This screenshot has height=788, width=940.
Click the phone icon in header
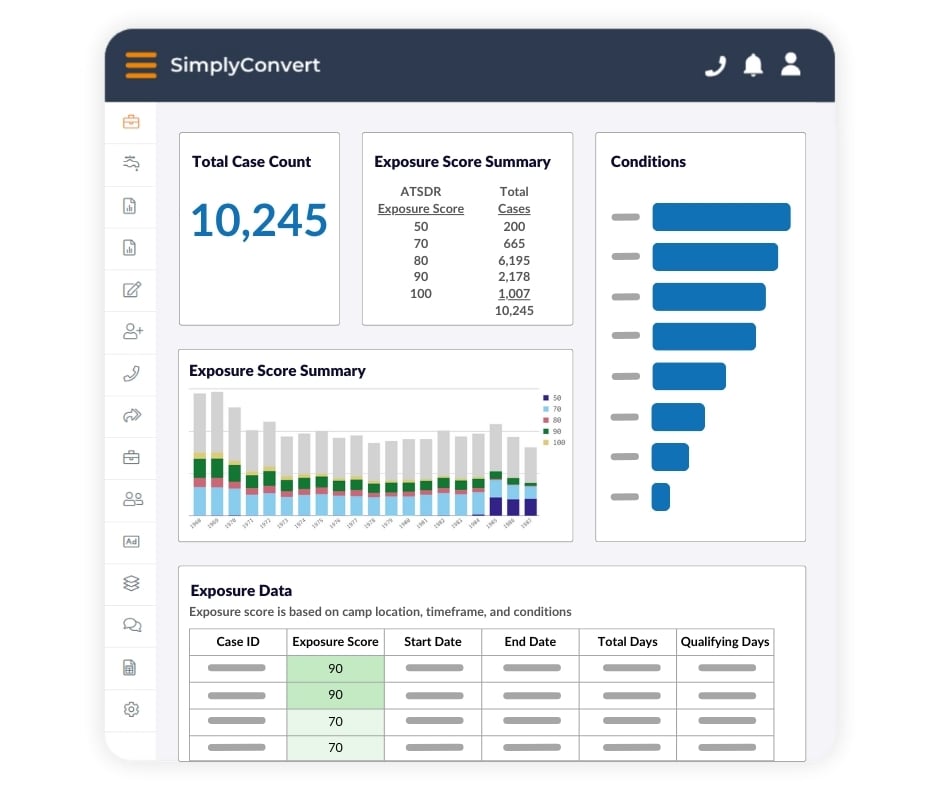[x=715, y=65]
